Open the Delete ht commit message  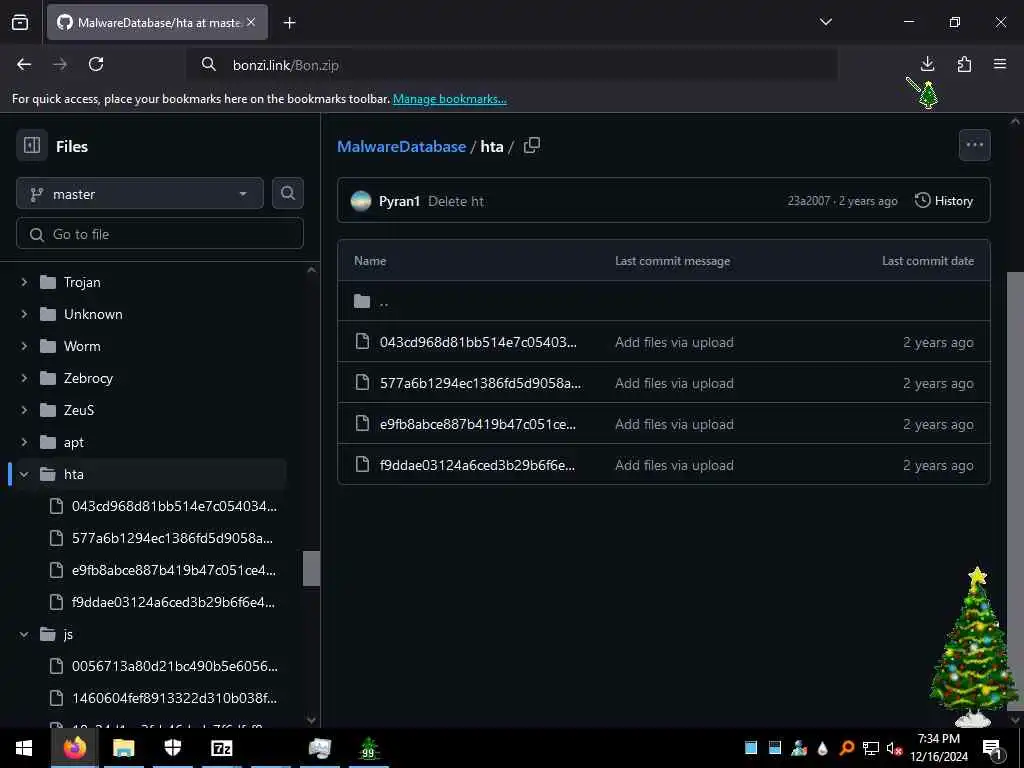456,201
